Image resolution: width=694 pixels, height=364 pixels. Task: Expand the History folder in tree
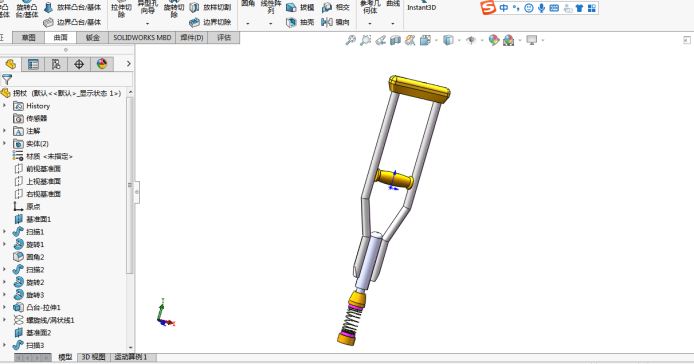click(4, 106)
